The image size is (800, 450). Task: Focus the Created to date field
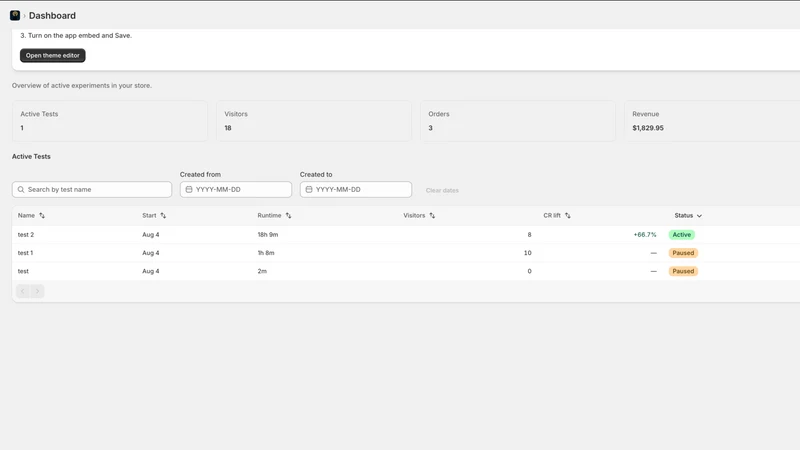(356, 189)
